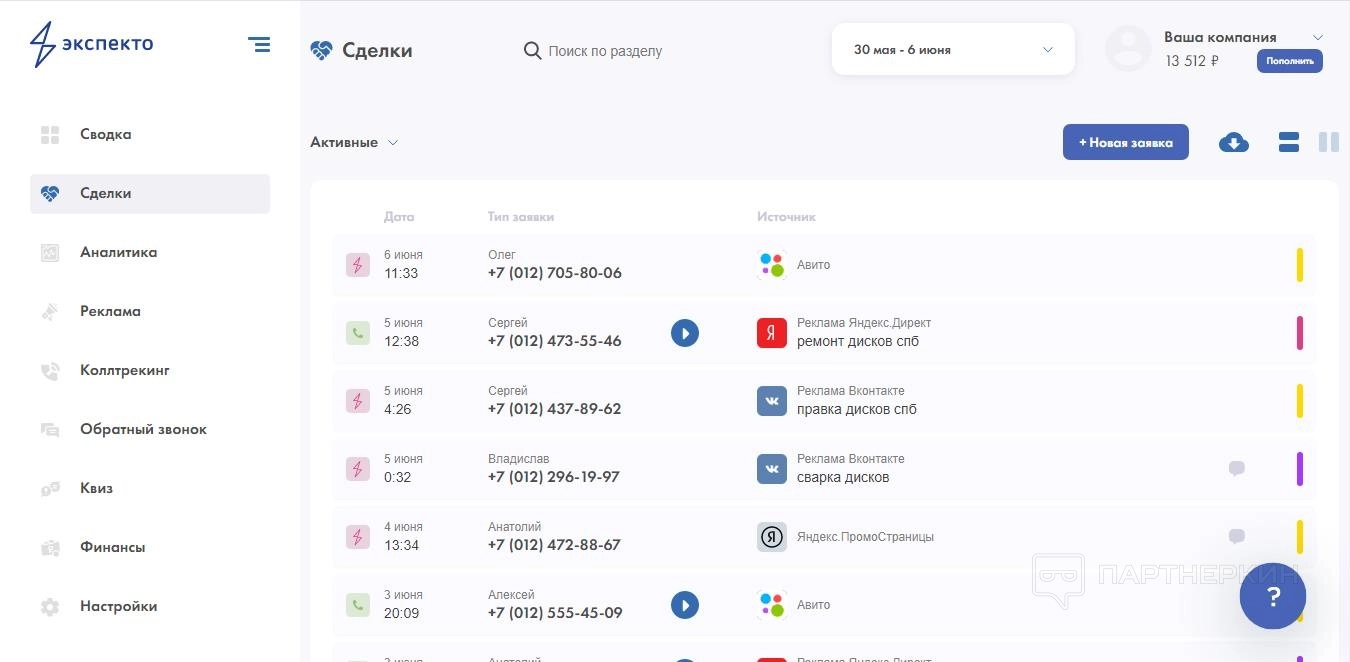Click lightning icon for Владислав row
This screenshot has width=1350, height=662.
358,469
